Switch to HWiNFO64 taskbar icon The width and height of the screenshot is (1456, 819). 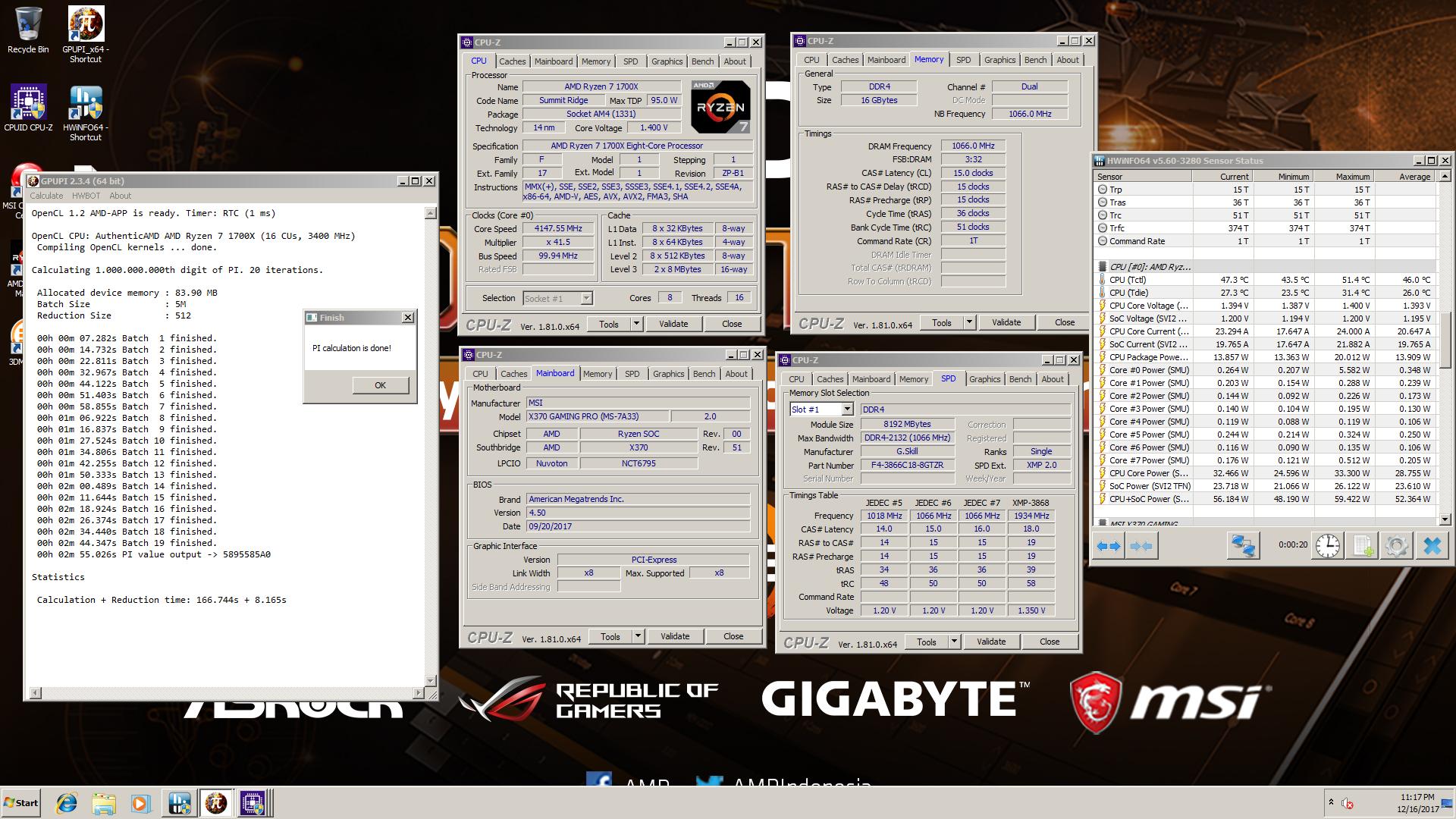click(179, 803)
